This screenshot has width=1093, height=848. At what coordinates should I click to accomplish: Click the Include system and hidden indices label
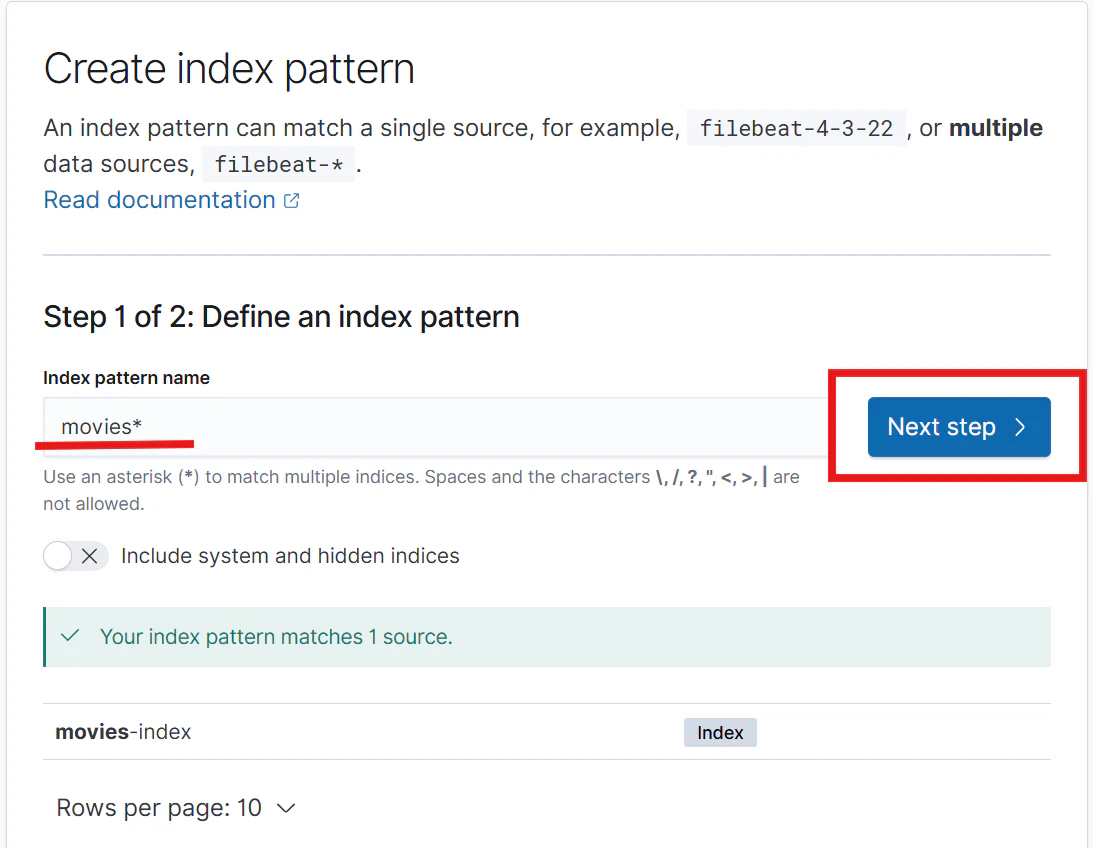tap(290, 556)
